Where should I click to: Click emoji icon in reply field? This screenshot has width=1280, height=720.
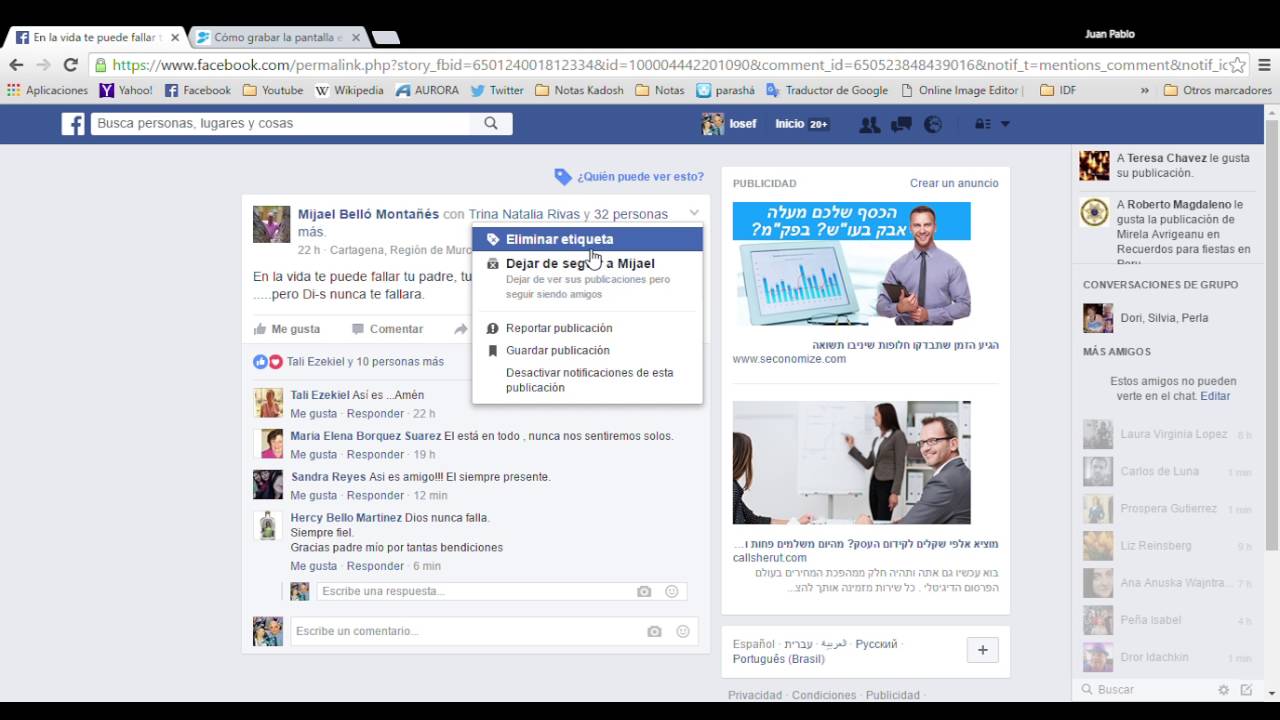pyautogui.click(x=672, y=591)
